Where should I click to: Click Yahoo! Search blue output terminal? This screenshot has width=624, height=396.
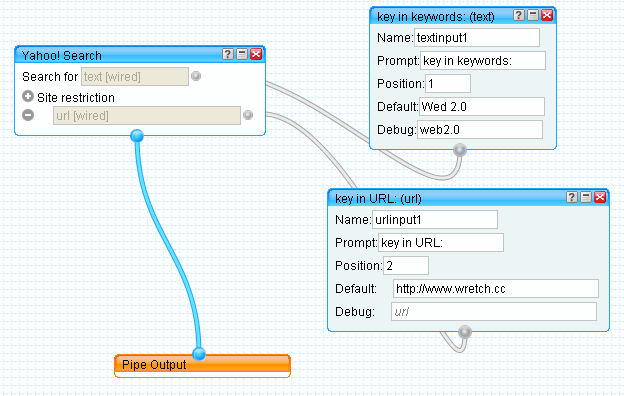pos(137,136)
